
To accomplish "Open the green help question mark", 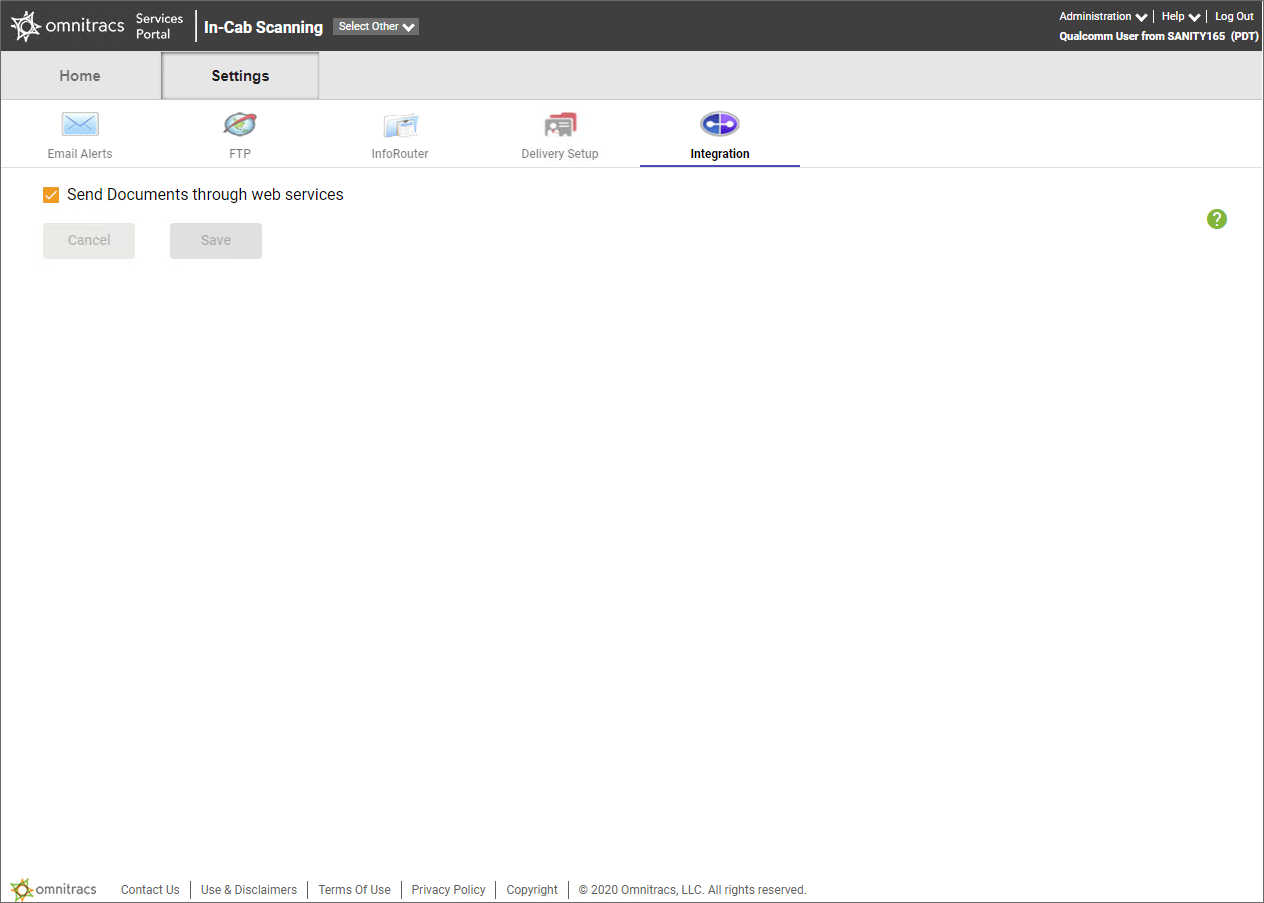I will point(1216,219).
